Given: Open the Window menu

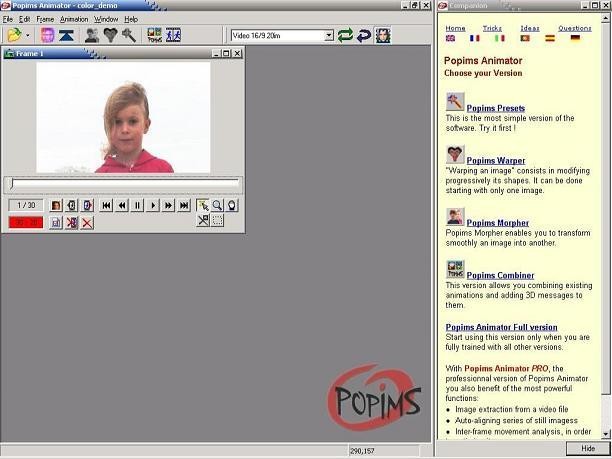Looking at the screenshot, I should [106, 19].
